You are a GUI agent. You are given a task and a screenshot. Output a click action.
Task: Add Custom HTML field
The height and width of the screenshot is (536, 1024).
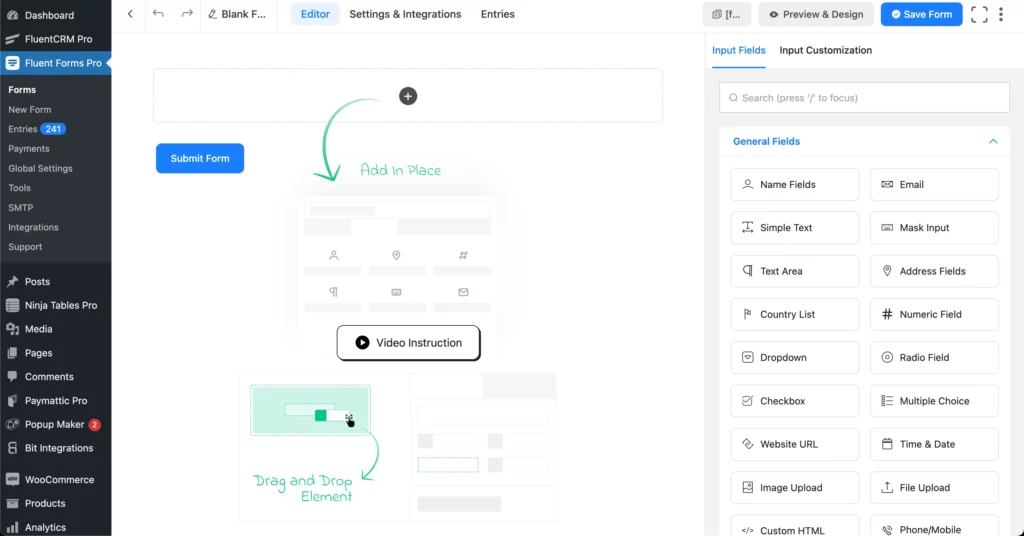[794, 526]
